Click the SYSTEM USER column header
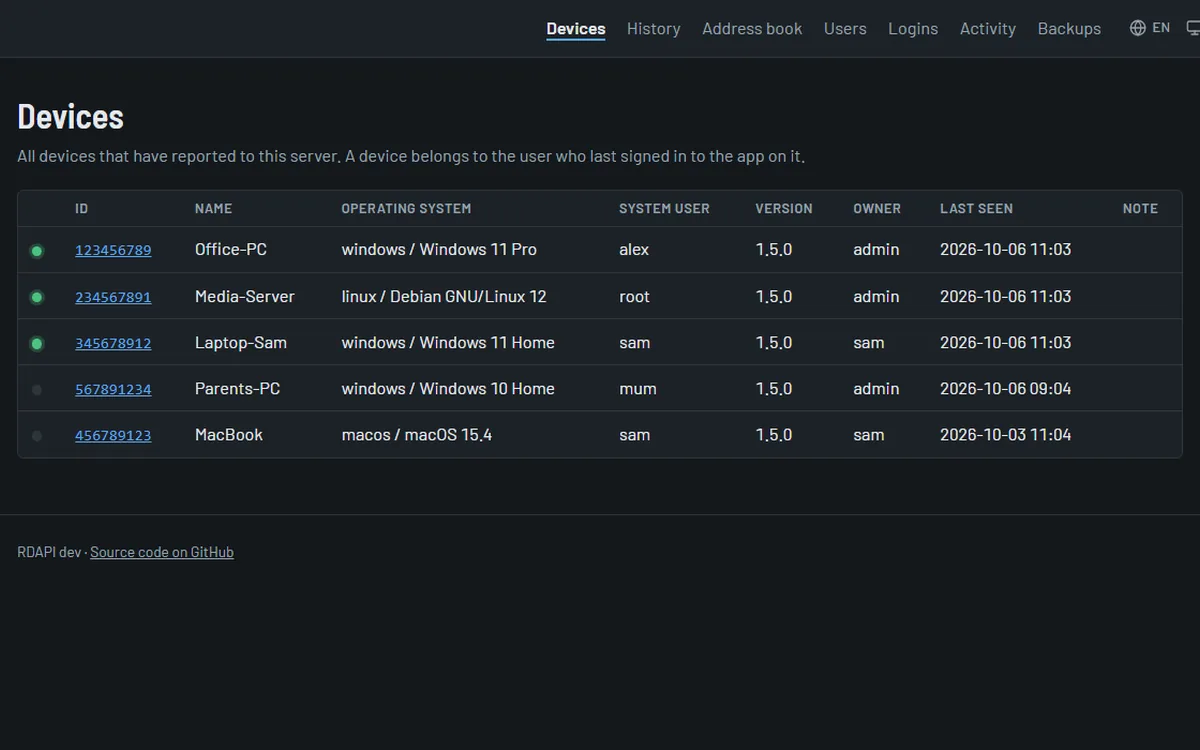This screenshot has height=750, width=1200. [664, 209]
